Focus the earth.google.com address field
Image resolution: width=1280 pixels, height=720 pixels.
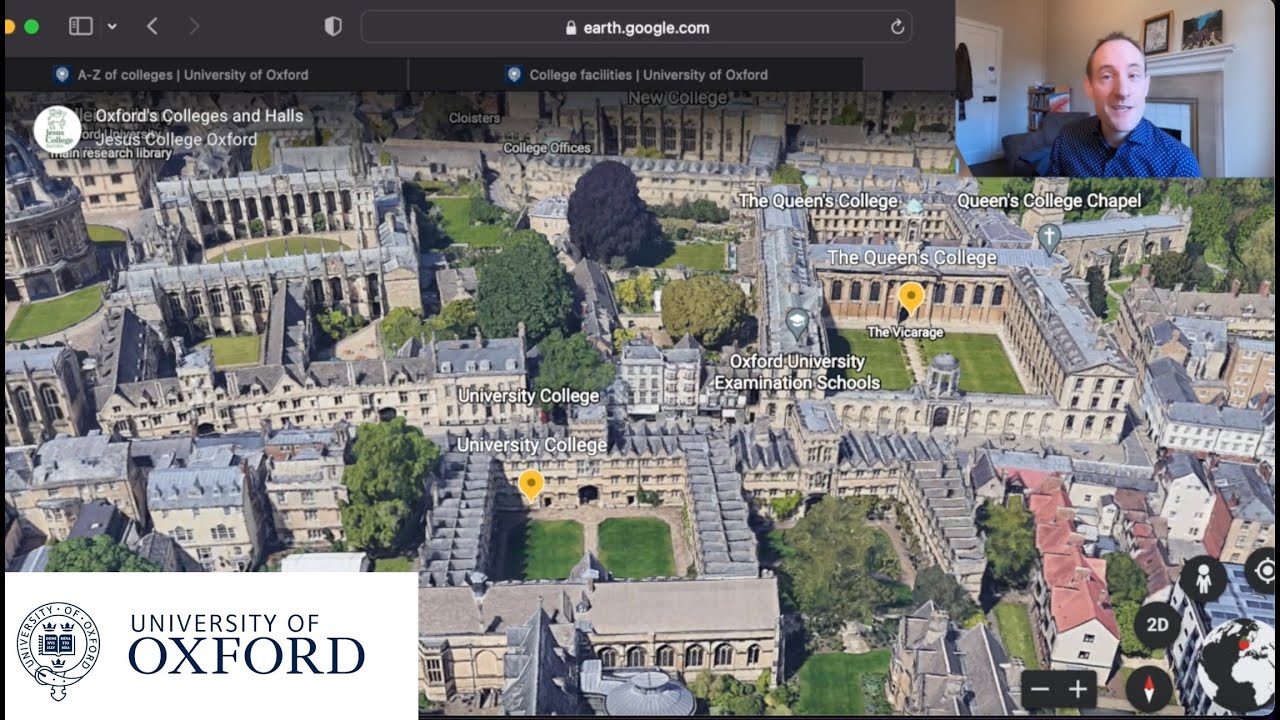pyautogui.click(x=637, y=27)
